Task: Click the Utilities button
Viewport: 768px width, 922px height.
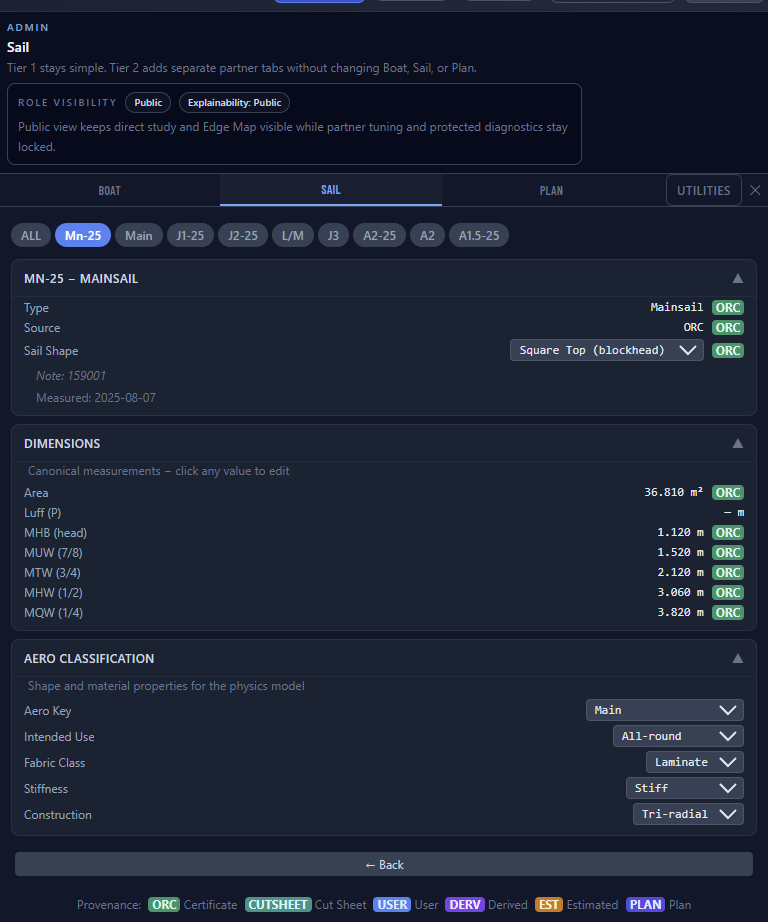Action: [703, 190]
